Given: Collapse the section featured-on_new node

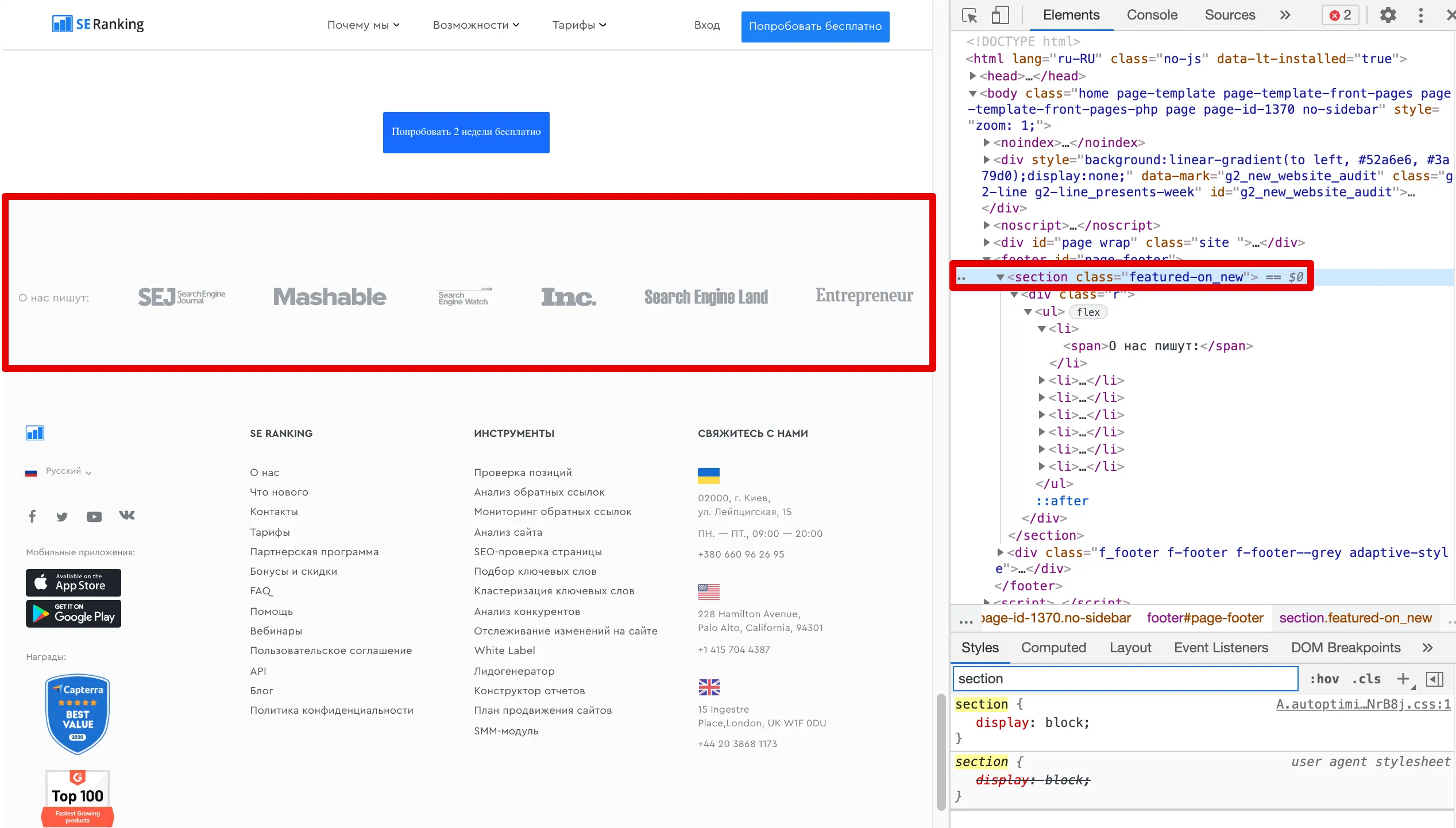Looking at the screenshot, I should pyautogui.click(x=1000, y=277).
